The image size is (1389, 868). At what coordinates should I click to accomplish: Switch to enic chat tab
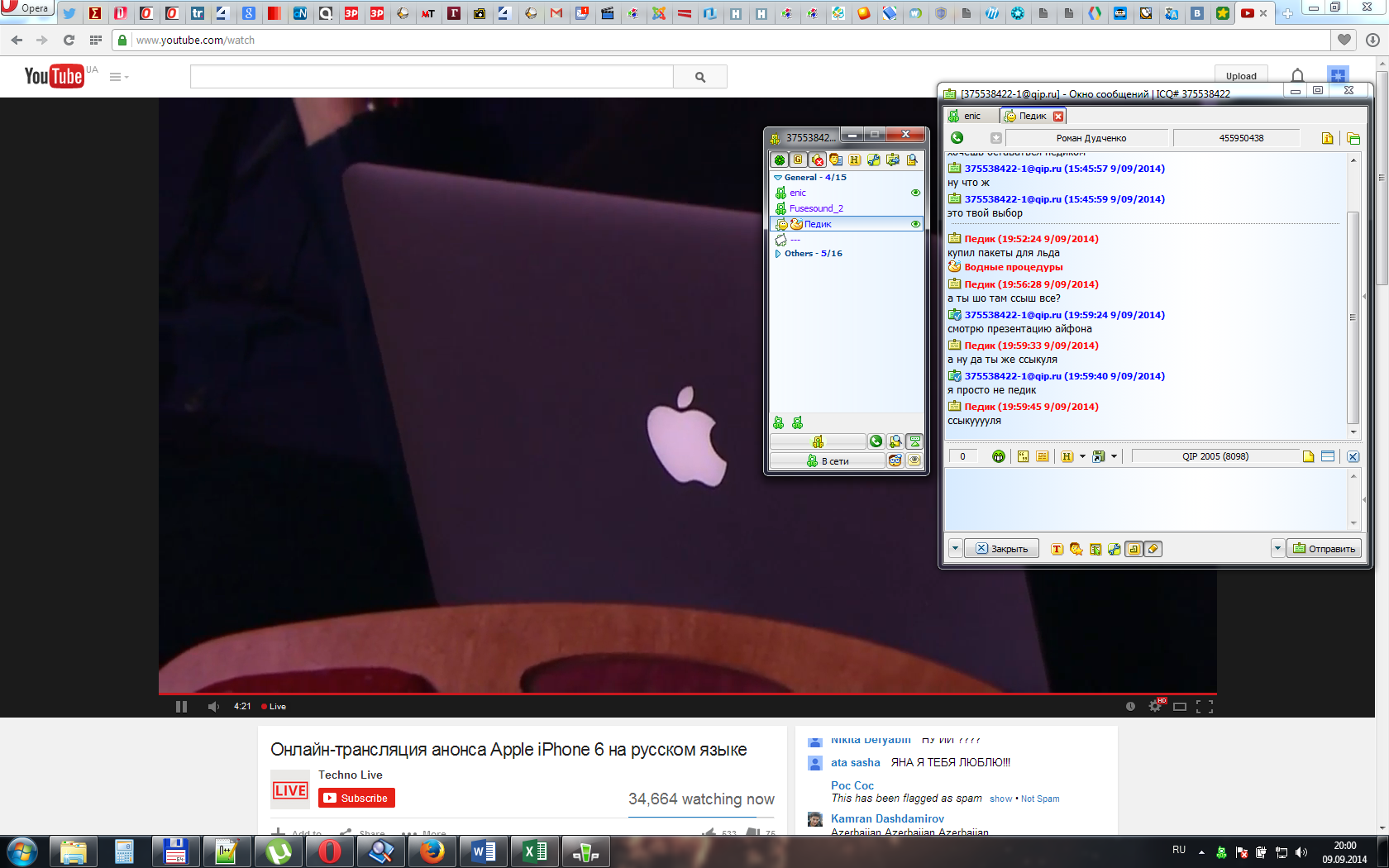coord(972,116)
